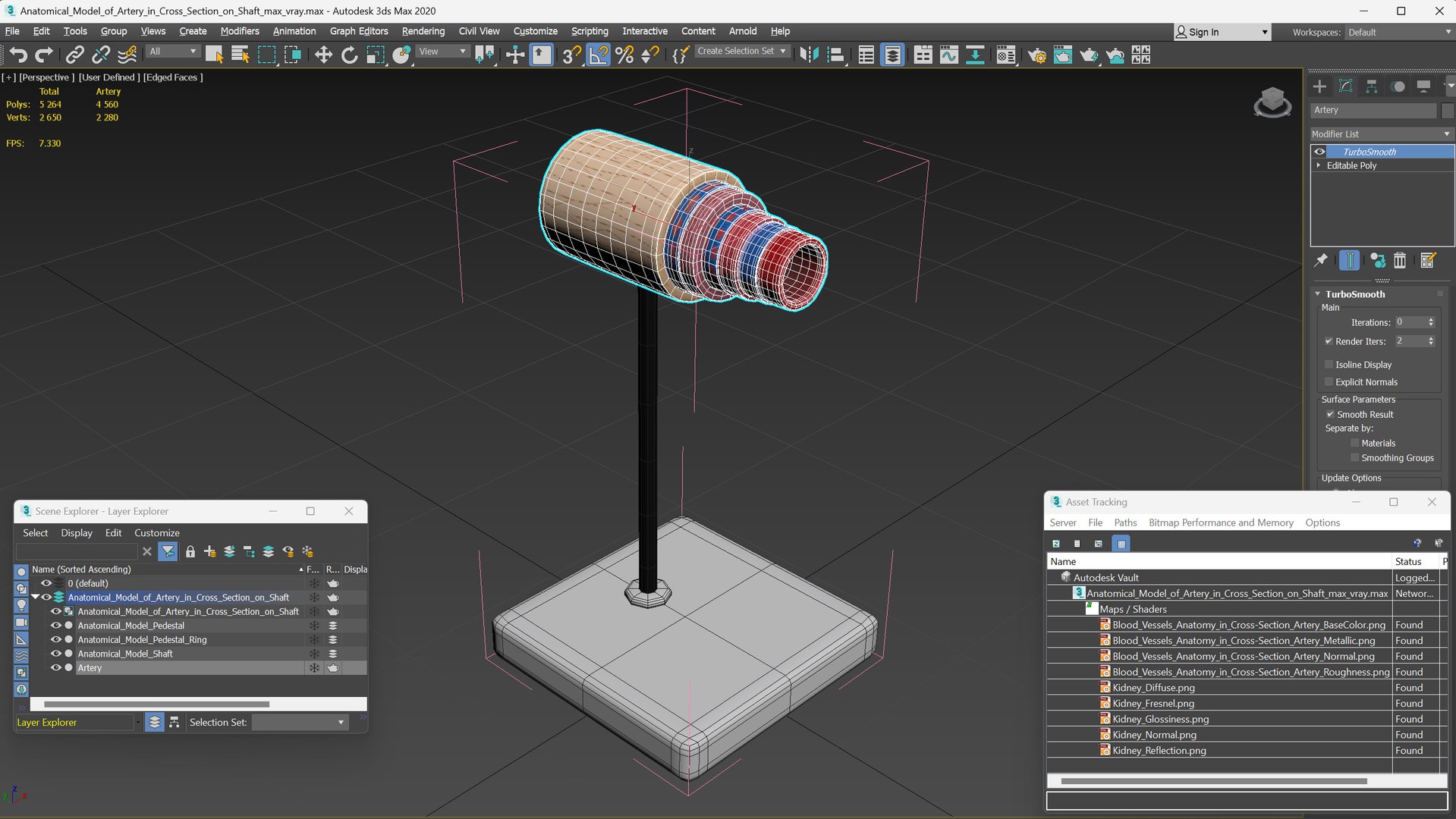The width and height of the screenshot is (1456, 819).
Task: Click the Artery object color swatch
Action: [1447, 110]
